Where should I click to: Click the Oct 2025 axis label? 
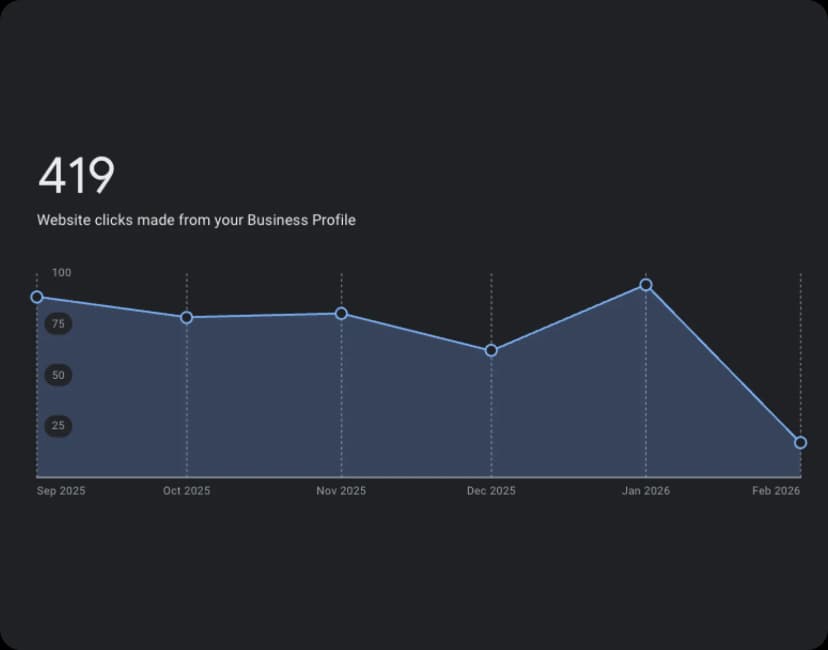187,491
